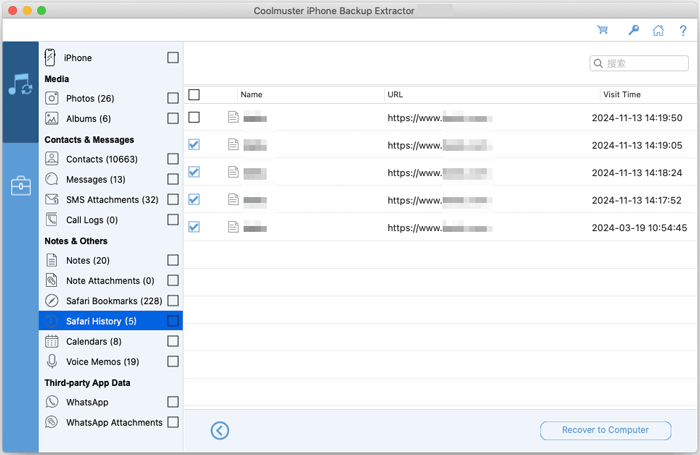Screen dimensions: 700x455
Task: Check the WhatsApp Attachments checkbox
Action: click(x=173, y=422)
